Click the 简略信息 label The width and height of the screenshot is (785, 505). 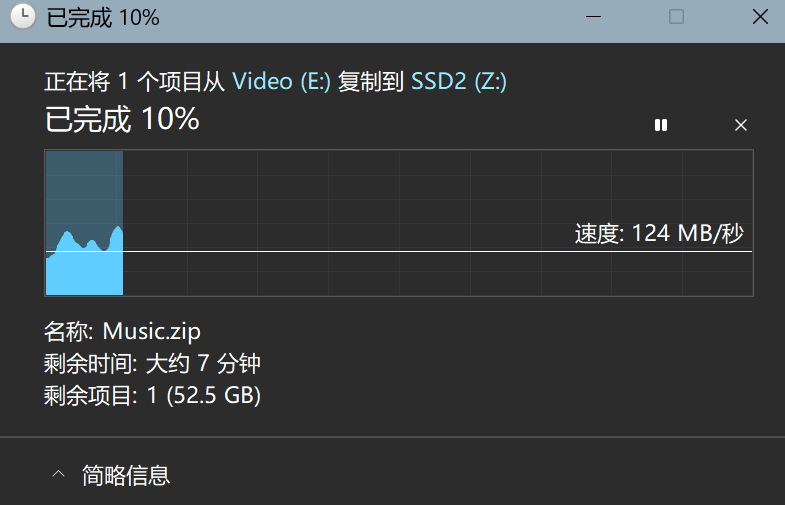pos(126,475)
